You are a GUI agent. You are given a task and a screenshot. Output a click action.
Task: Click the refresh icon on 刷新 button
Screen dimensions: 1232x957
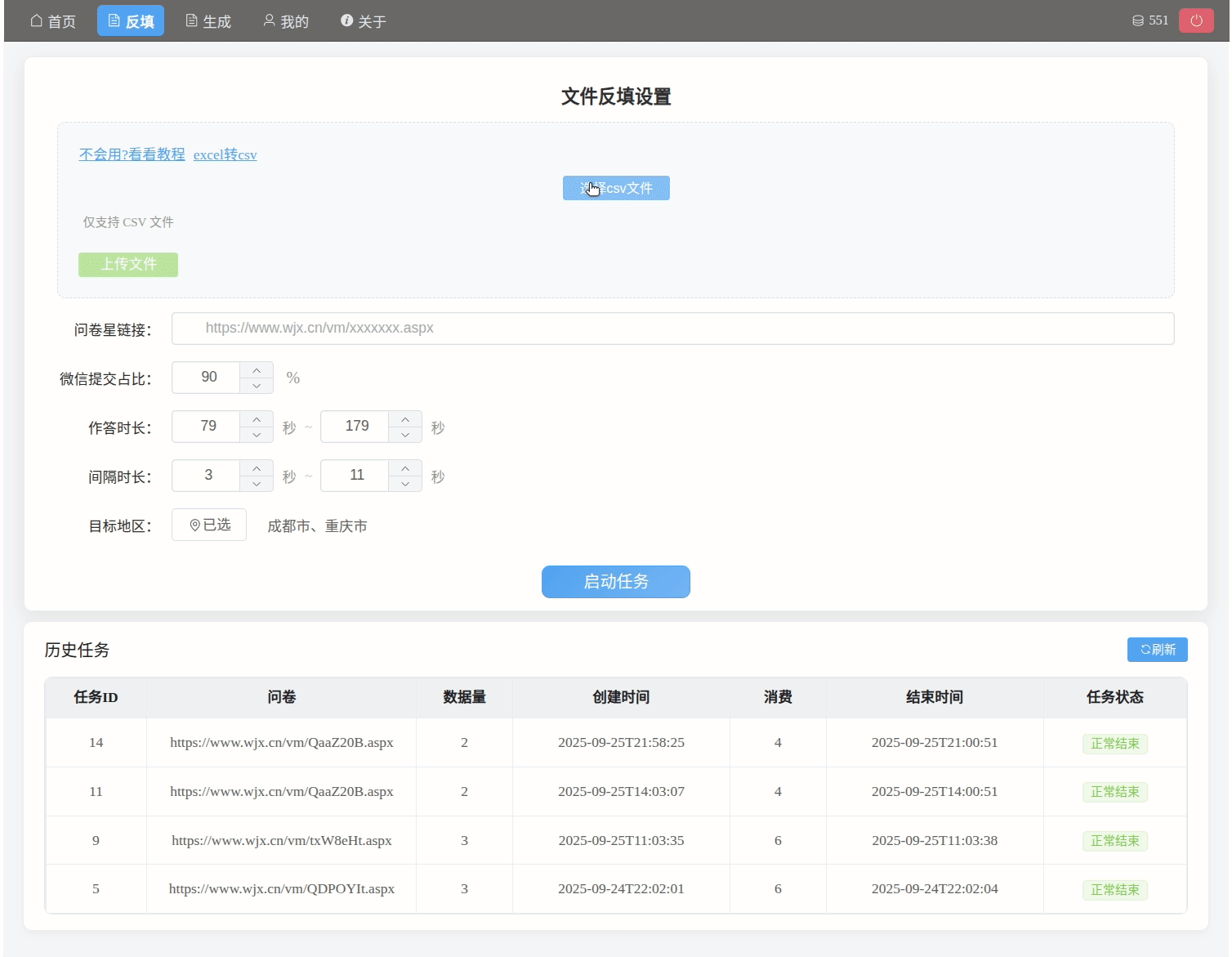pos(1145,649)
